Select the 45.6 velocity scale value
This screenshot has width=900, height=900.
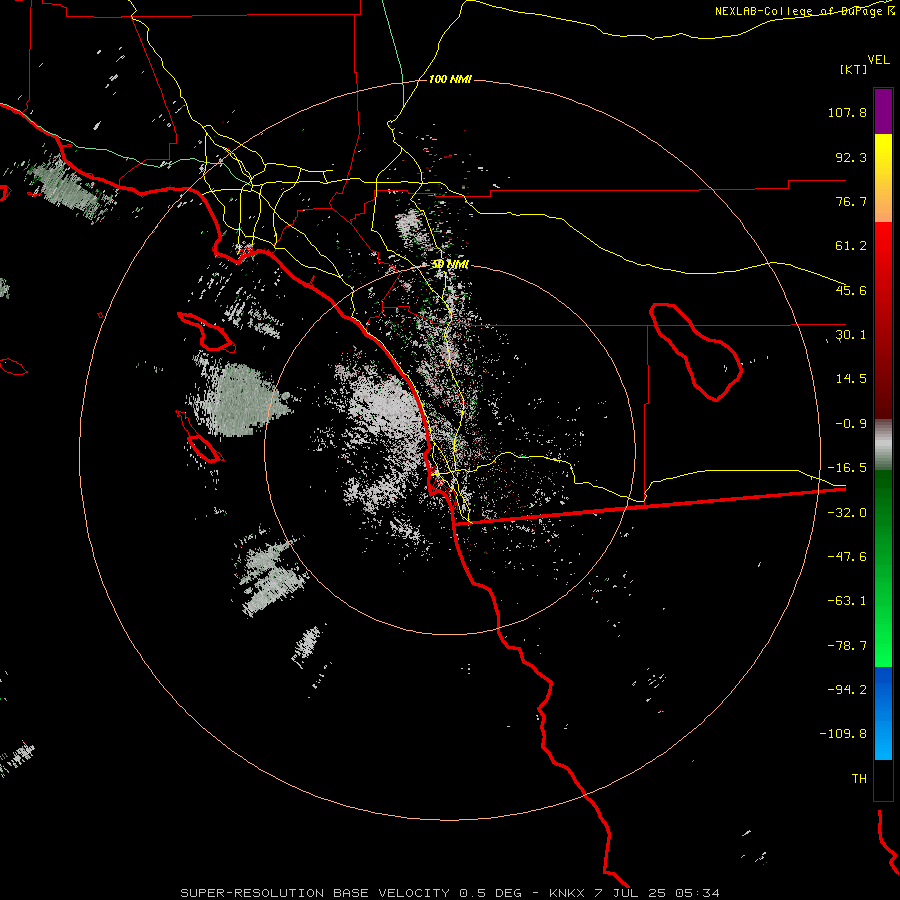tap(851, 290)
